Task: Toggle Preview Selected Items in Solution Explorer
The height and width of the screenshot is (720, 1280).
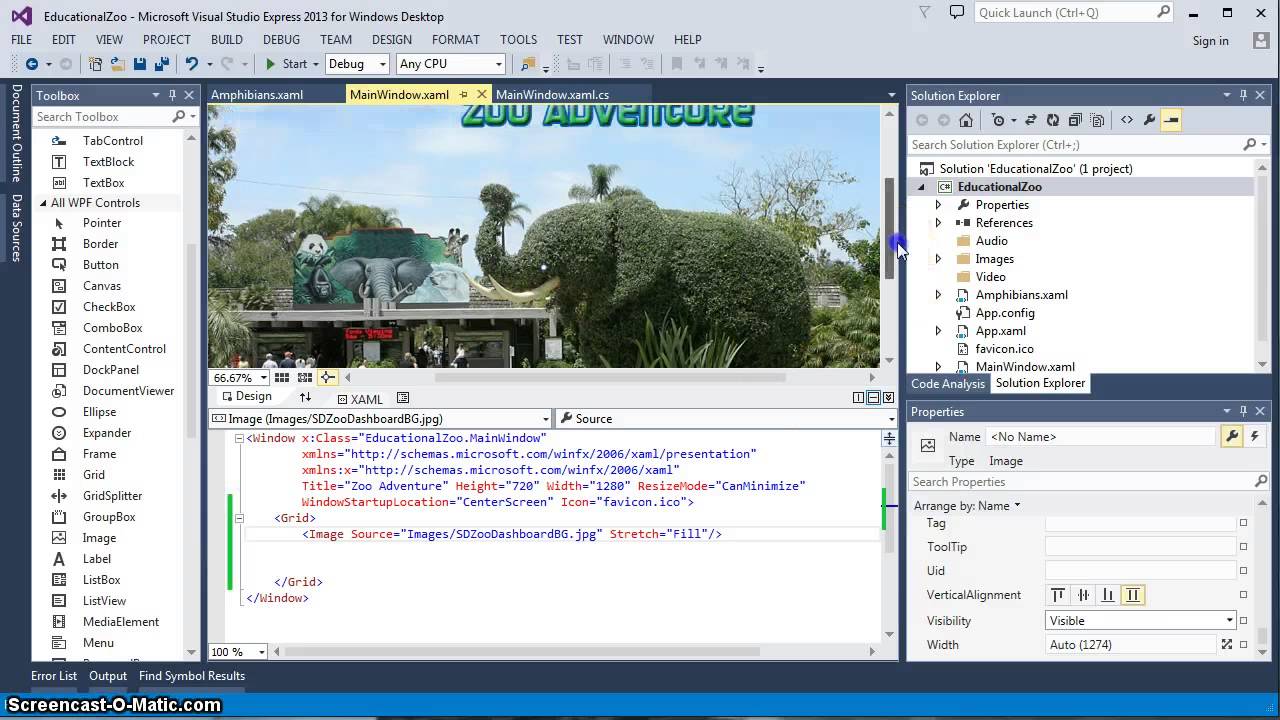Action: click(1171, 120)
